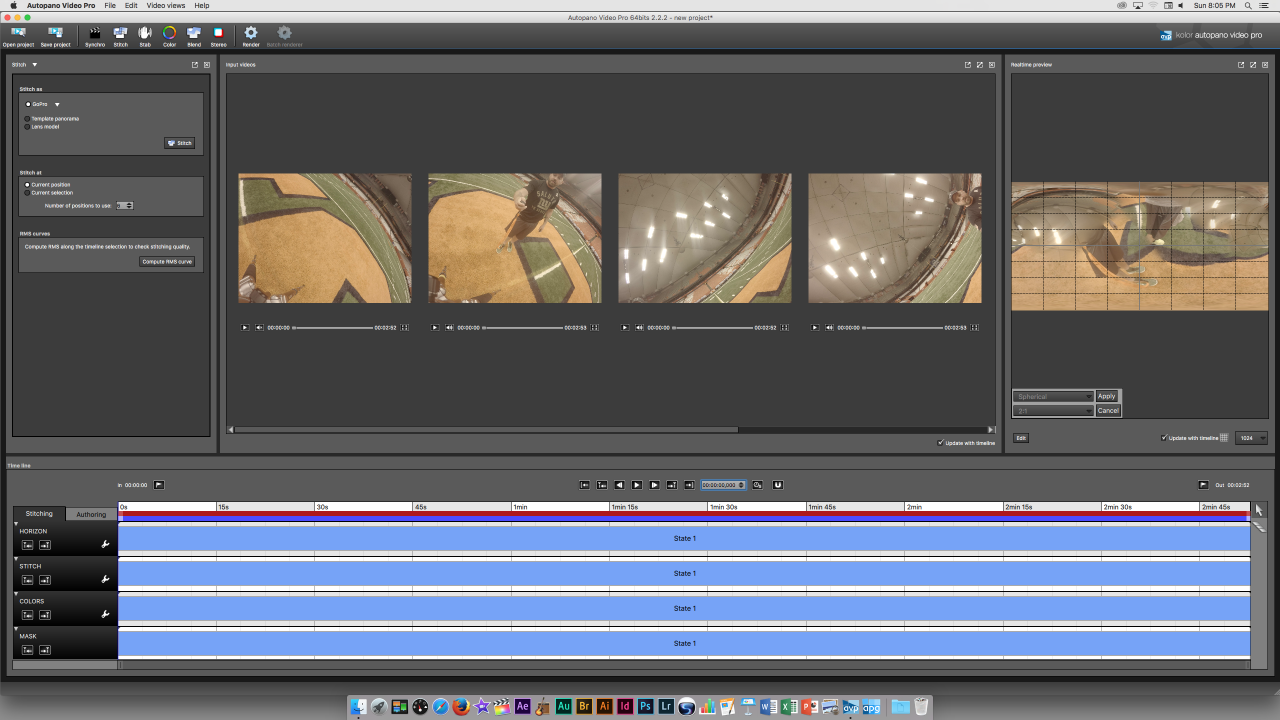Collapse the STITCH track triangle
The width and height of the screenshot is (1280, 720).
(16, 558)
